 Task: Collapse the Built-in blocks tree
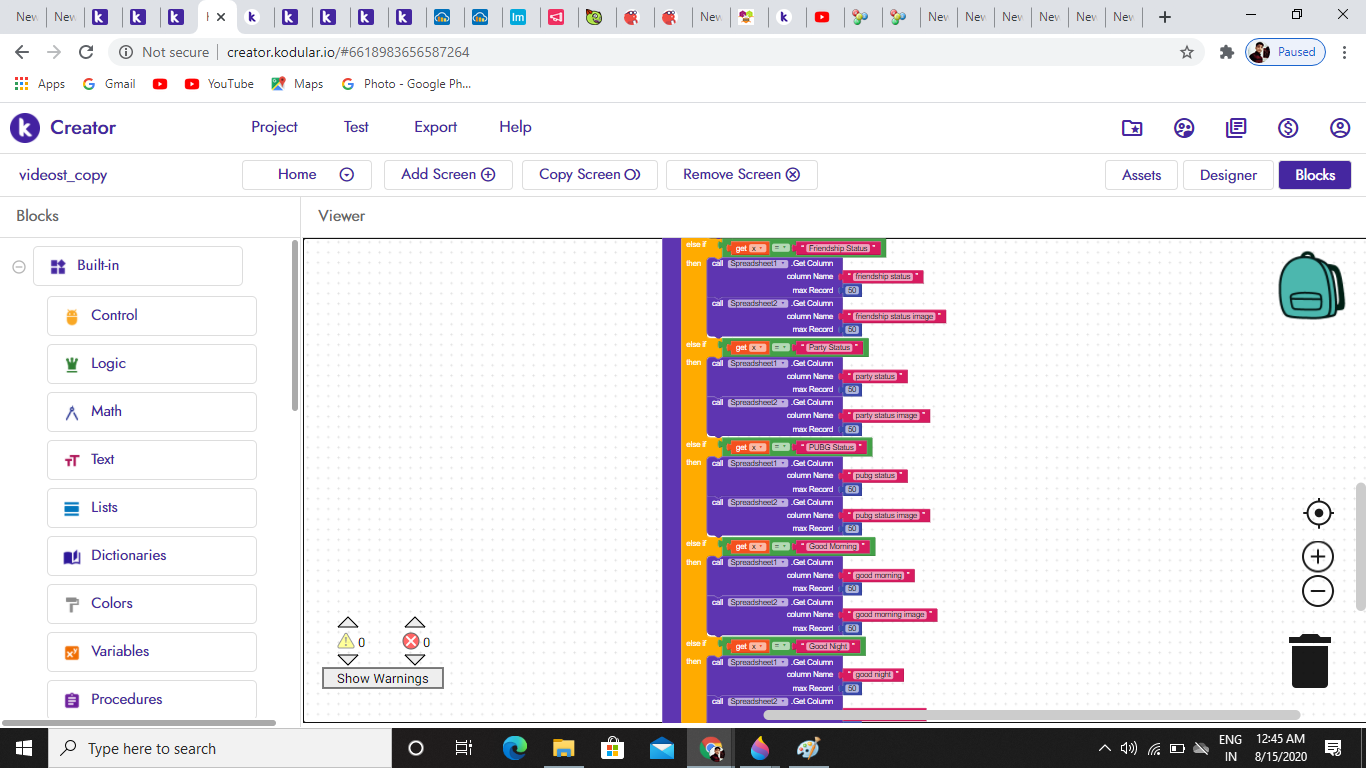click(x=19, y=266)
